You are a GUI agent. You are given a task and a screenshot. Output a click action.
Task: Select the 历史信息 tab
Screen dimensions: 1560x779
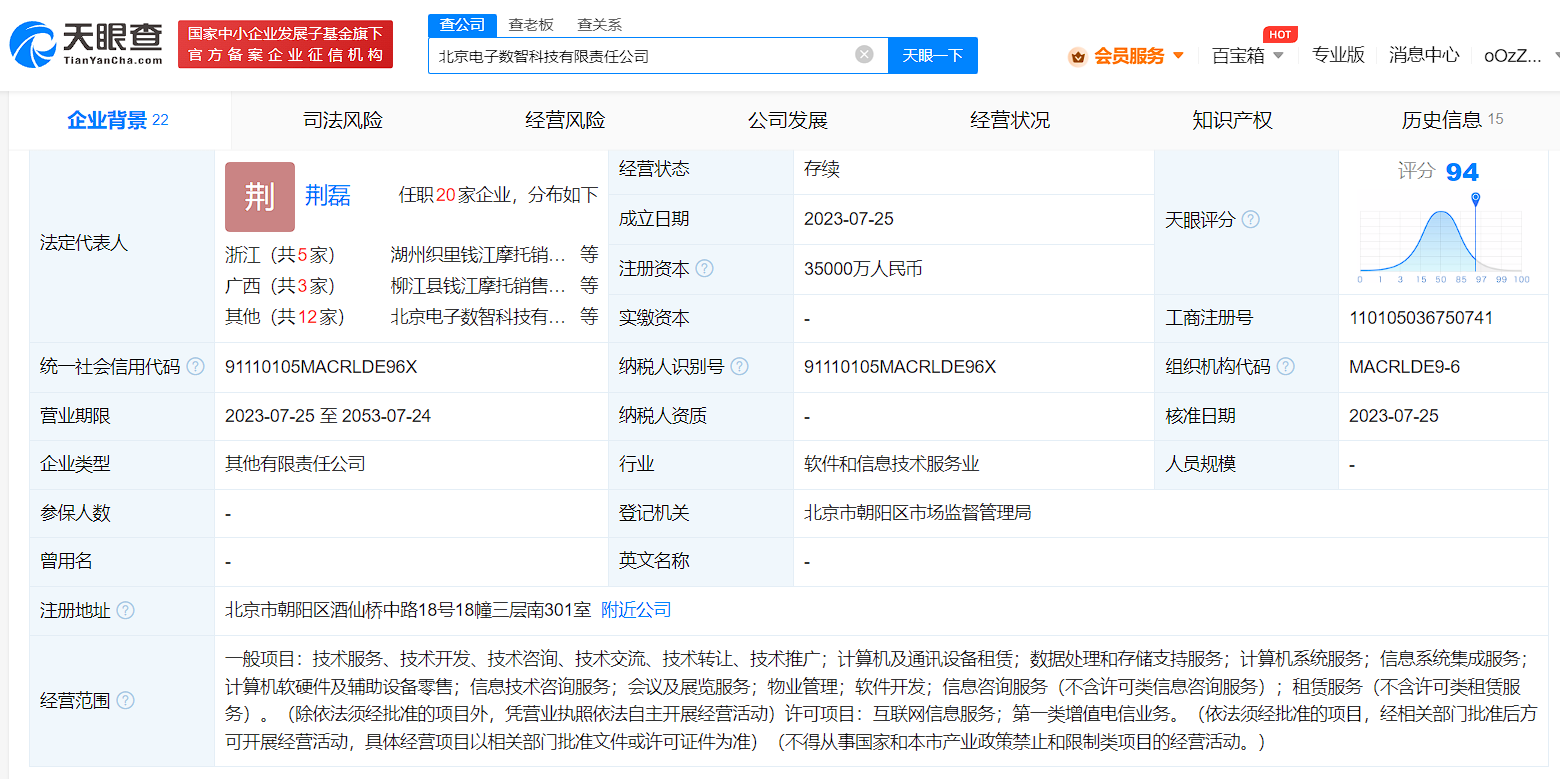(1452, 121)
